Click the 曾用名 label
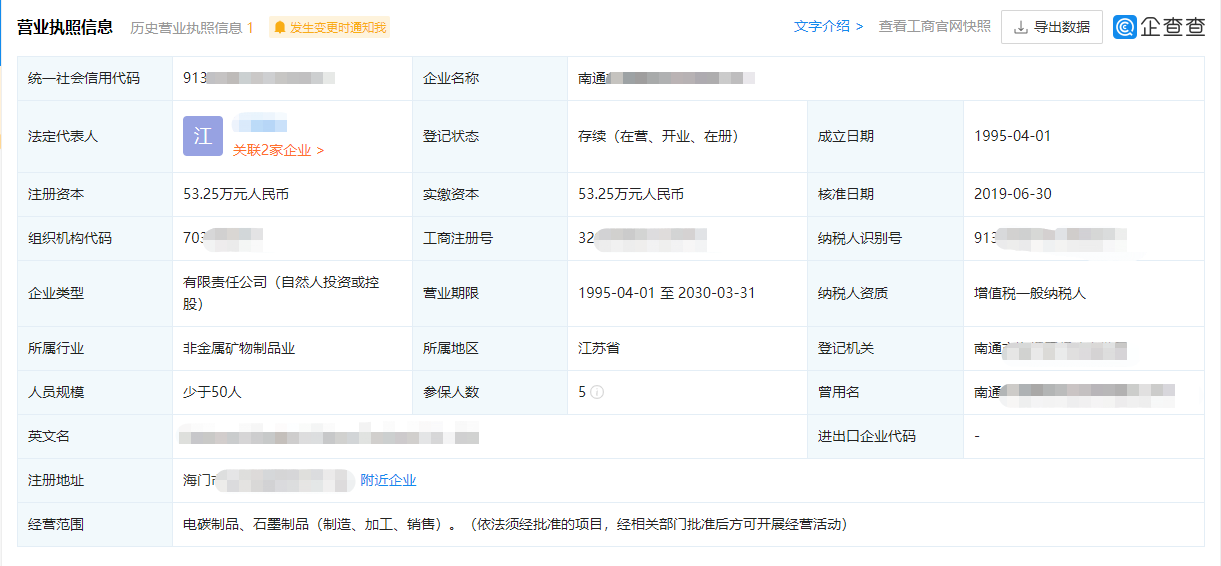Screen dimensions: 1221x566 [839, 392]
